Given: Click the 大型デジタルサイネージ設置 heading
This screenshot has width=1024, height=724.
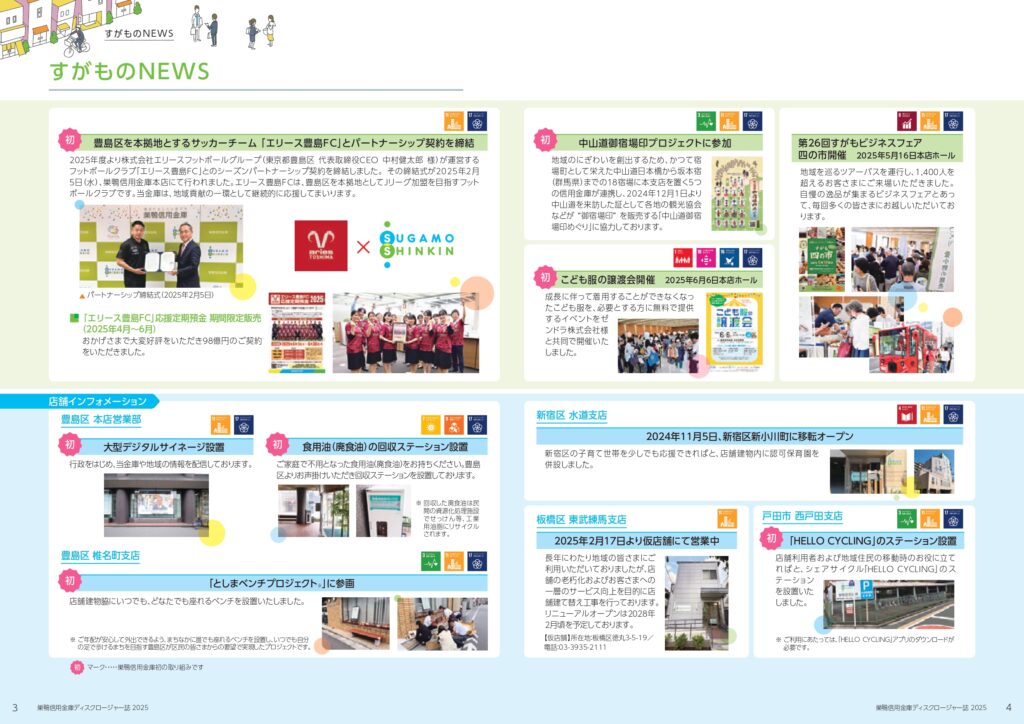Looking at the screenshot, I should coord(164,447).
